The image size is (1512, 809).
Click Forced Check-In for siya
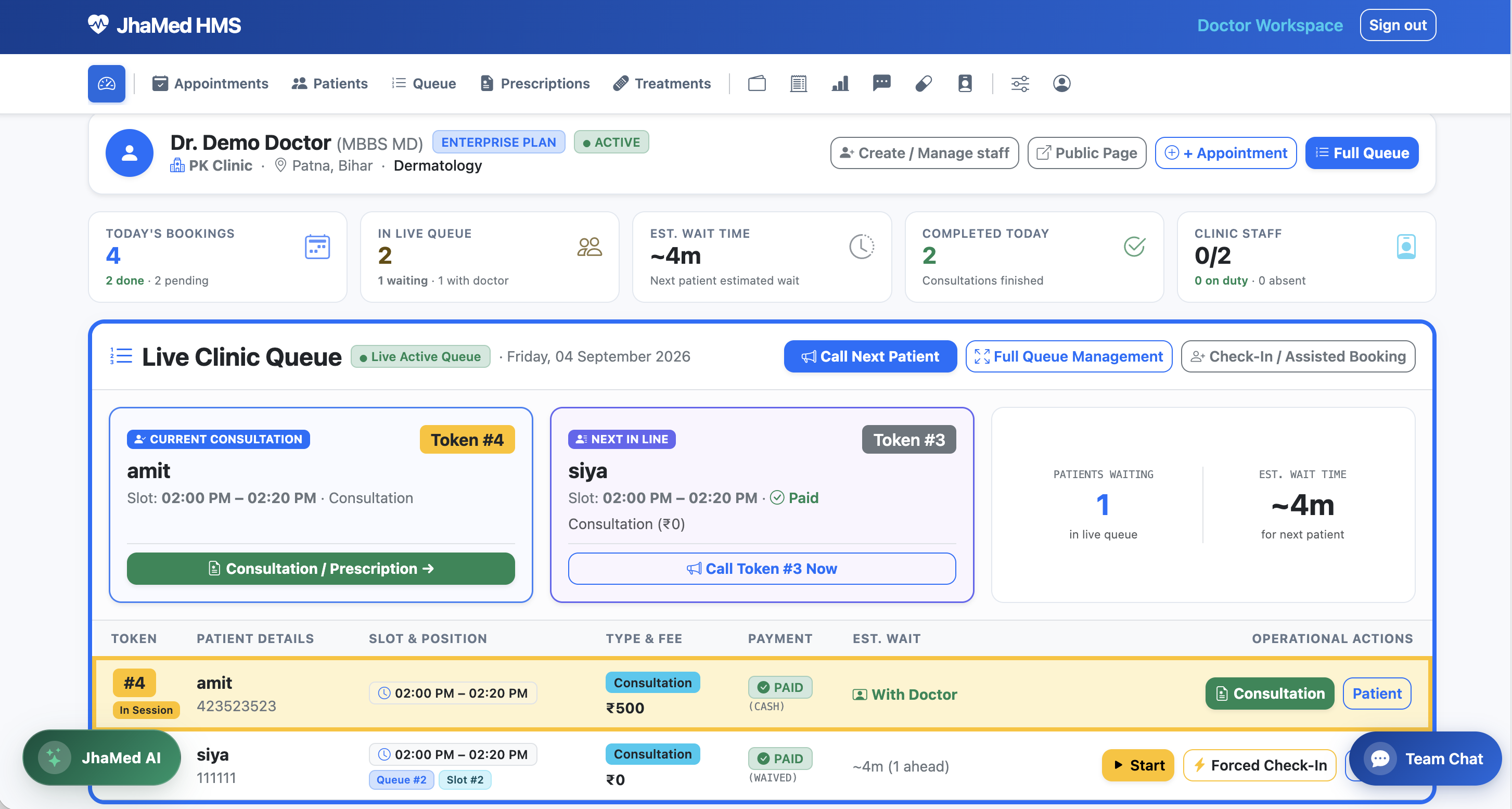tap(1260, 765)
